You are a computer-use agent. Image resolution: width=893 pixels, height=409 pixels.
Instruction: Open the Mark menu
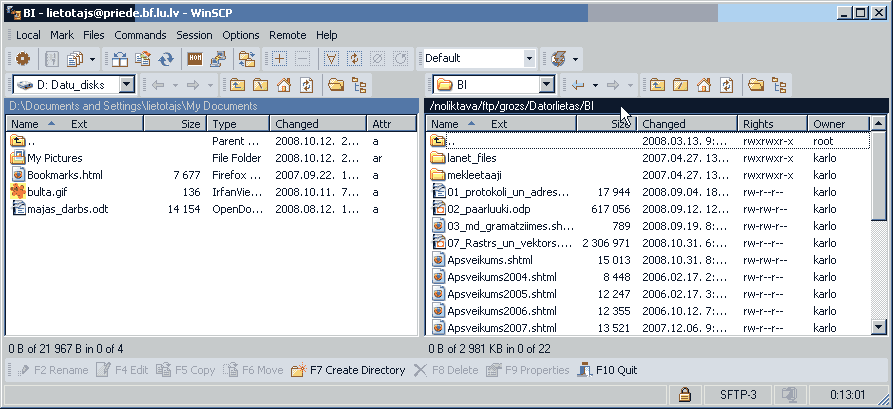point(62,35)
